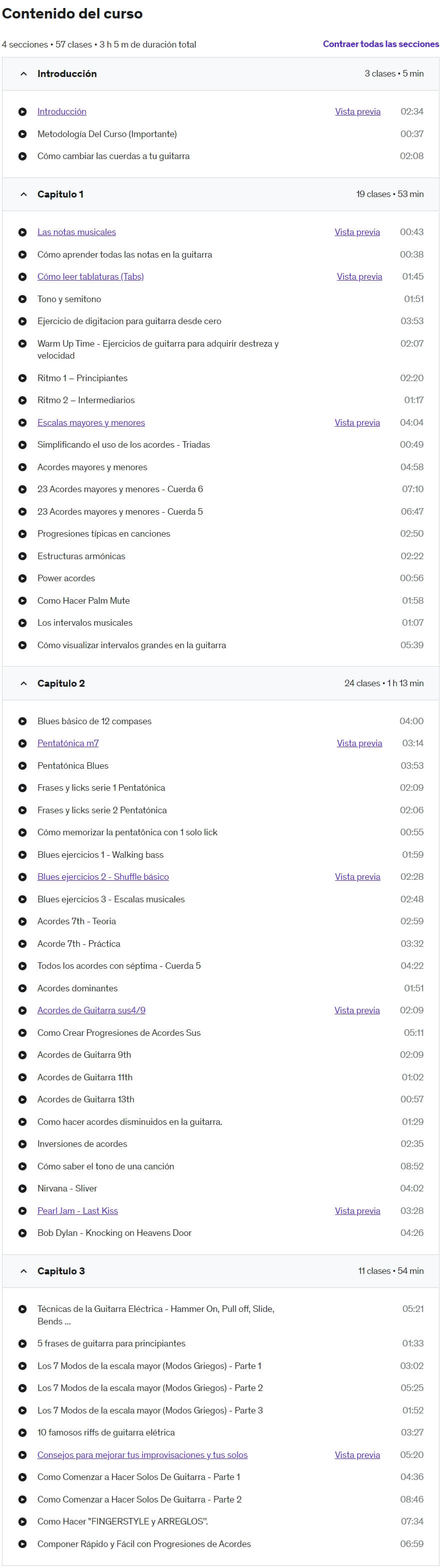Click play icon beside Metodología Del Curso
The width and height of the screenshot is (443, 1568).
[22, 134]
